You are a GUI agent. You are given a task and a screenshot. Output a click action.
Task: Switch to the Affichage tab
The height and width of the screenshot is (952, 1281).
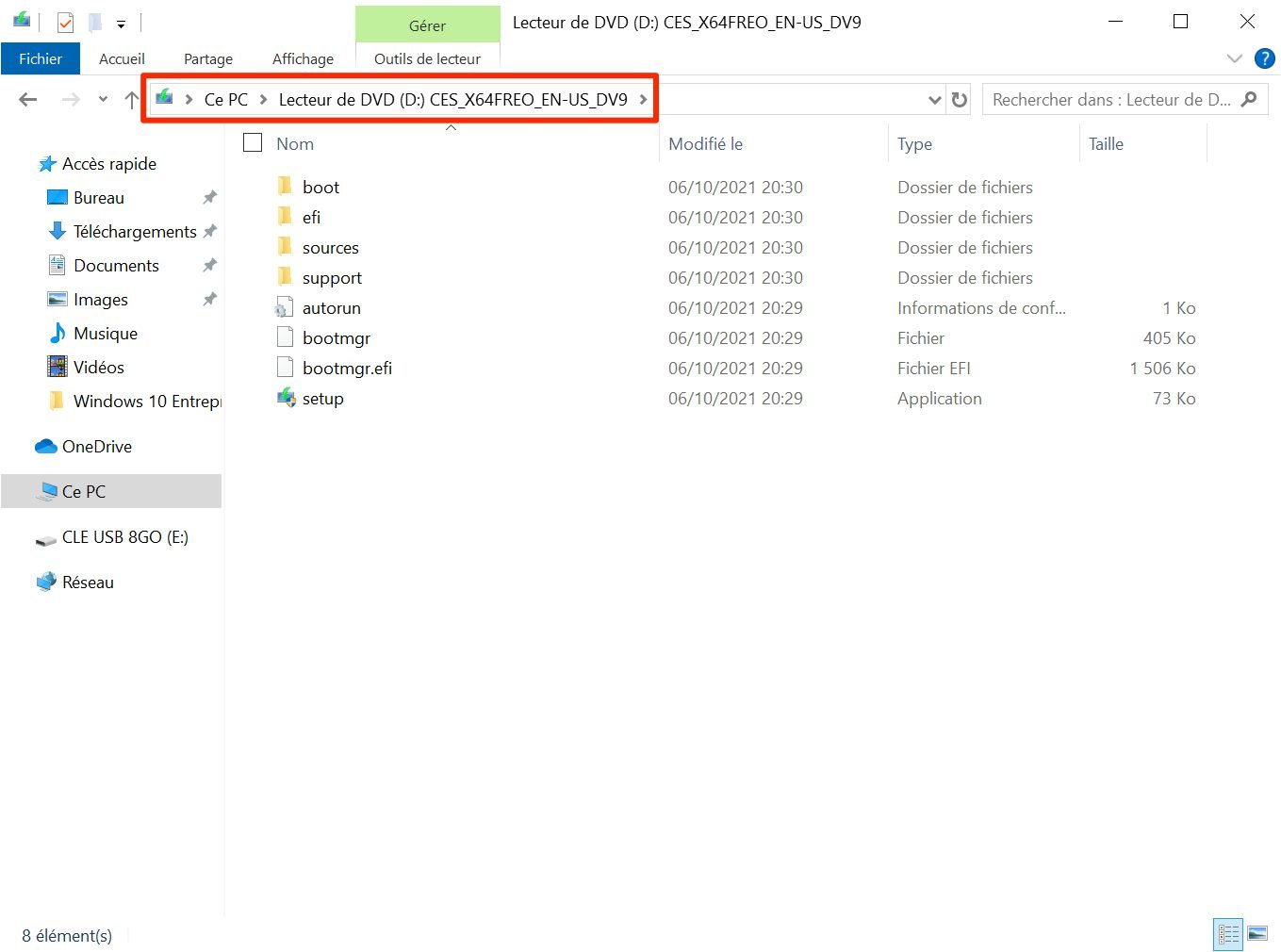point(303,58)
